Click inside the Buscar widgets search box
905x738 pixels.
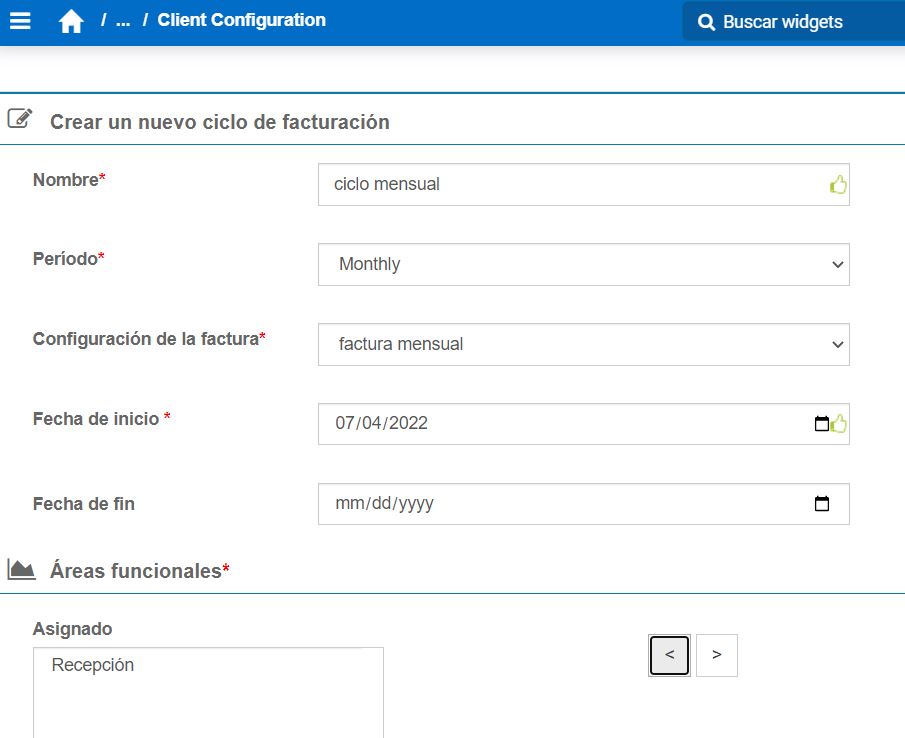[x=790, y=20]
